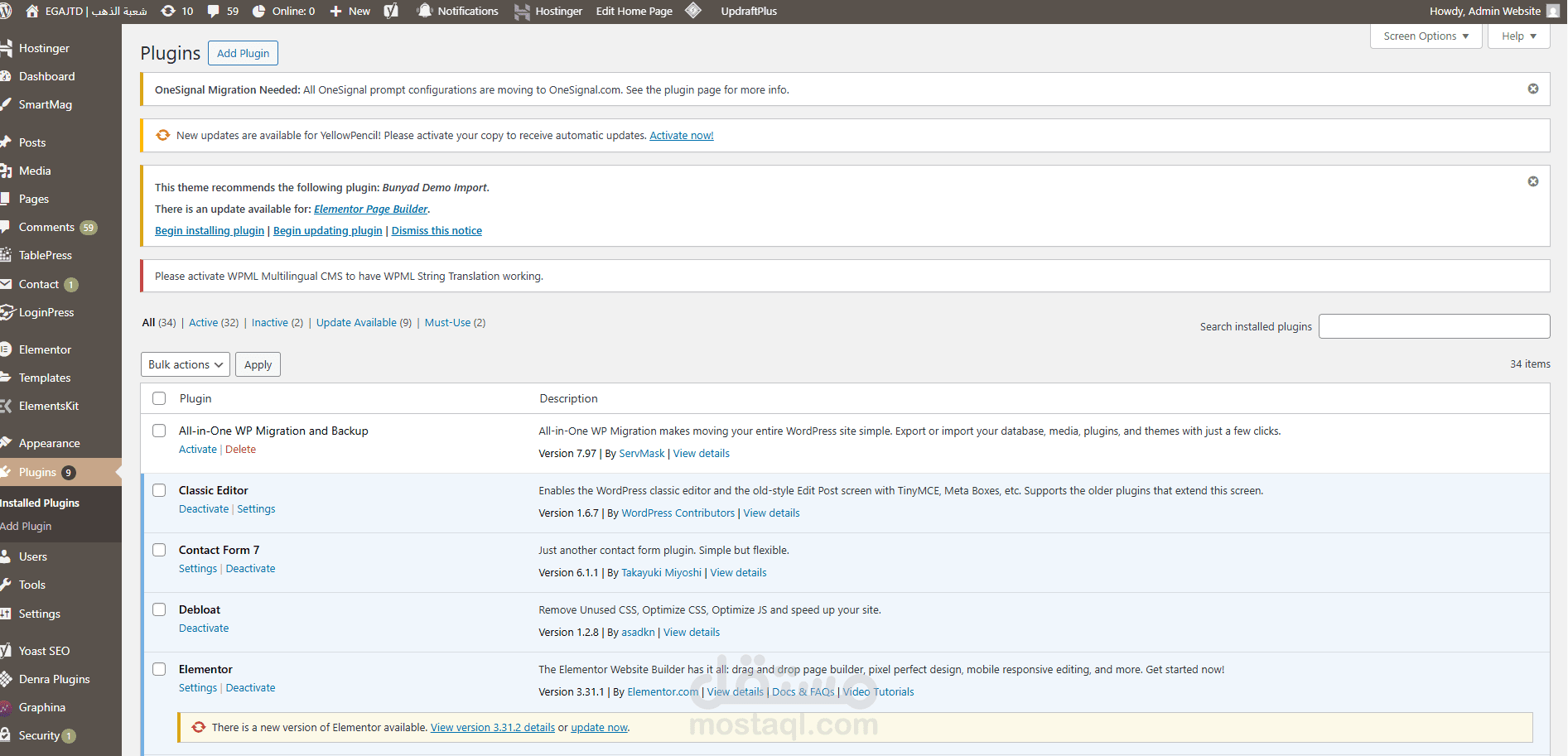Click the diamond icon after Edit Home Page

pyautogui.click(x=693, y=11)
